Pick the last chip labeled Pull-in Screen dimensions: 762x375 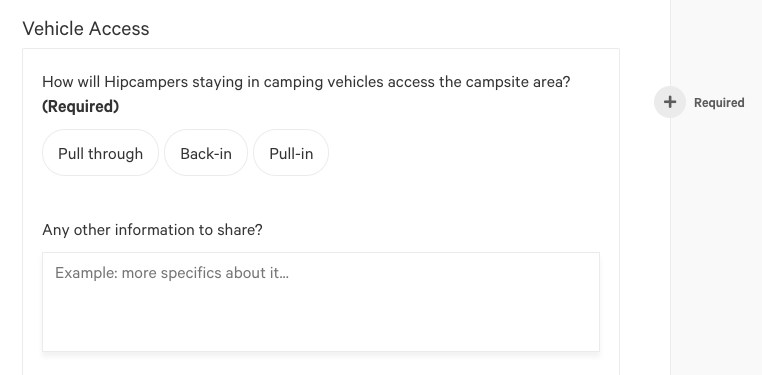coord(291,153)
